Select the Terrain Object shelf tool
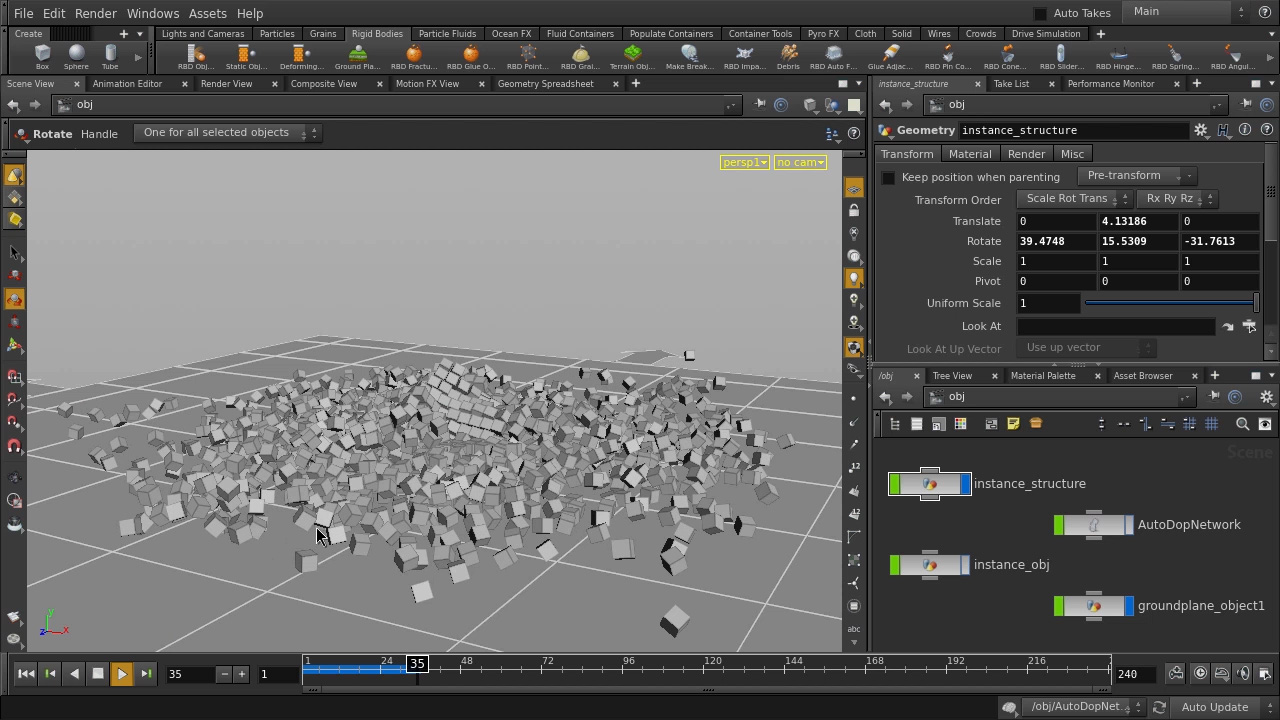This screenshot has width=1280, height=720. 632,56
